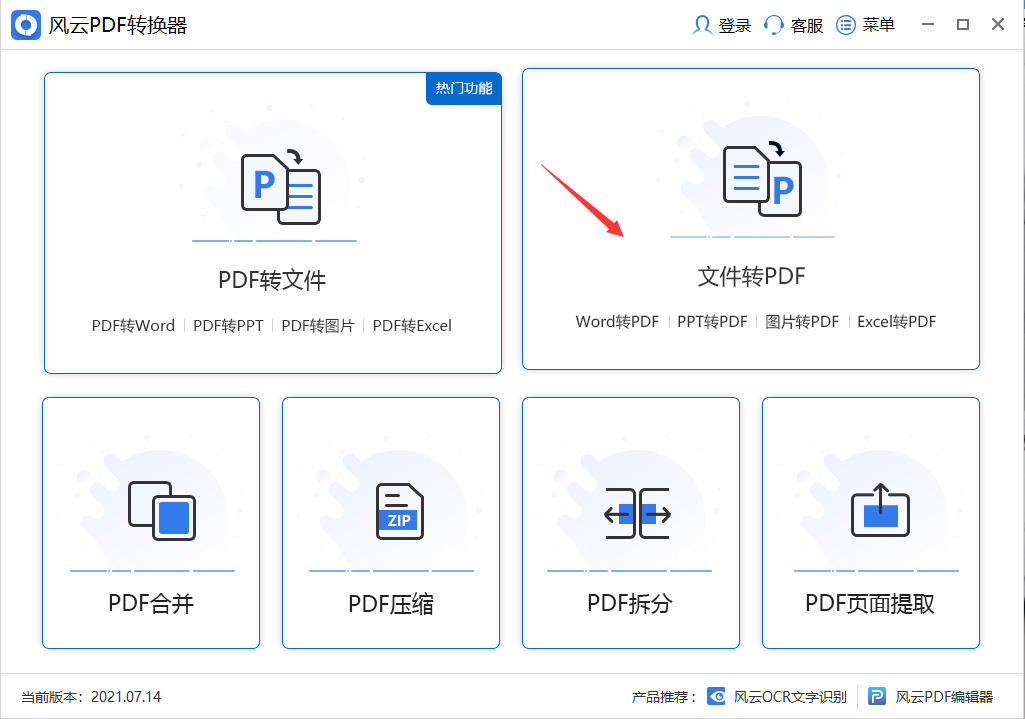
Task: Select the PDF转Word link
Action: point(132,326)
